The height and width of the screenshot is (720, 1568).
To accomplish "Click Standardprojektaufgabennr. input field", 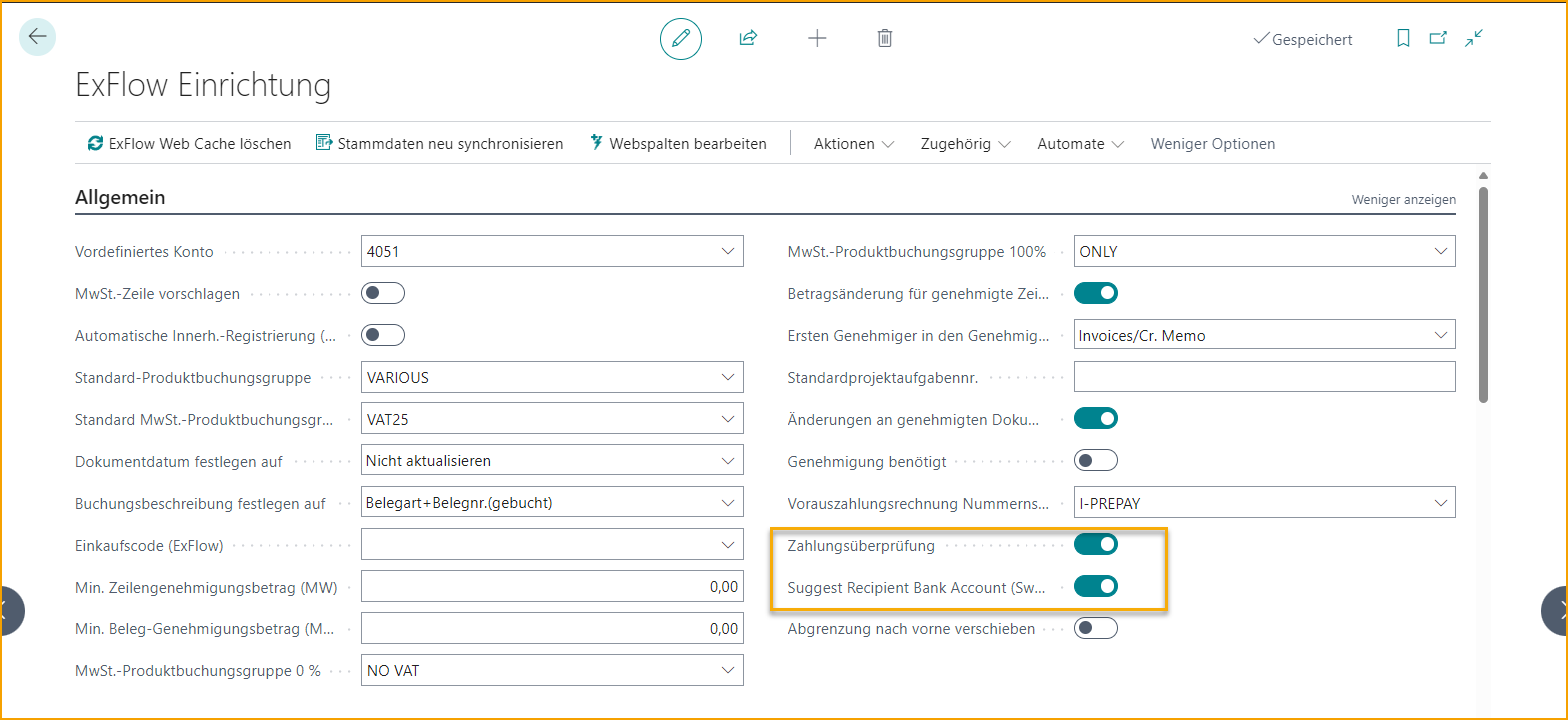I will click(x=1265, y=377).
